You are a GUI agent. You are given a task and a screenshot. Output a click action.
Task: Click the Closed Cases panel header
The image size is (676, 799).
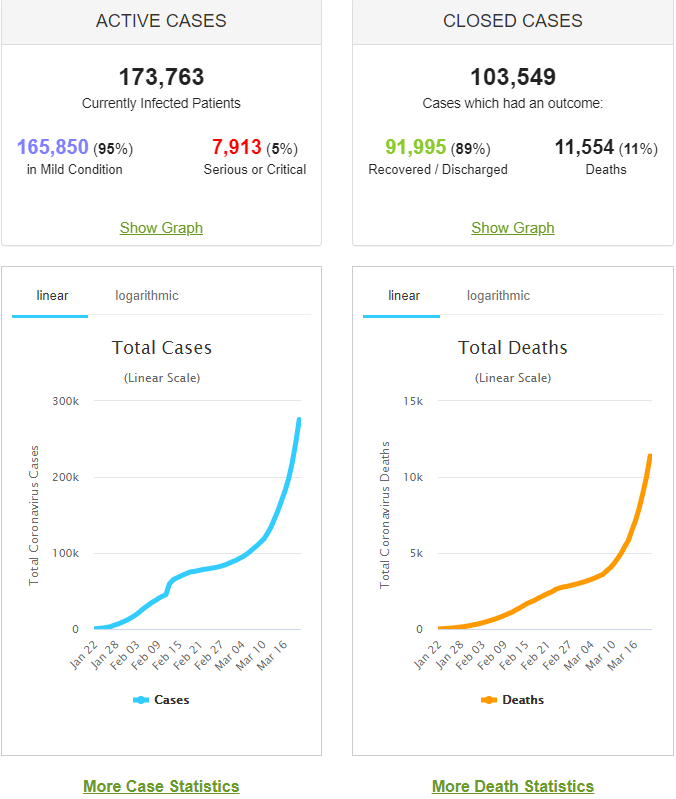pos(512,21)
